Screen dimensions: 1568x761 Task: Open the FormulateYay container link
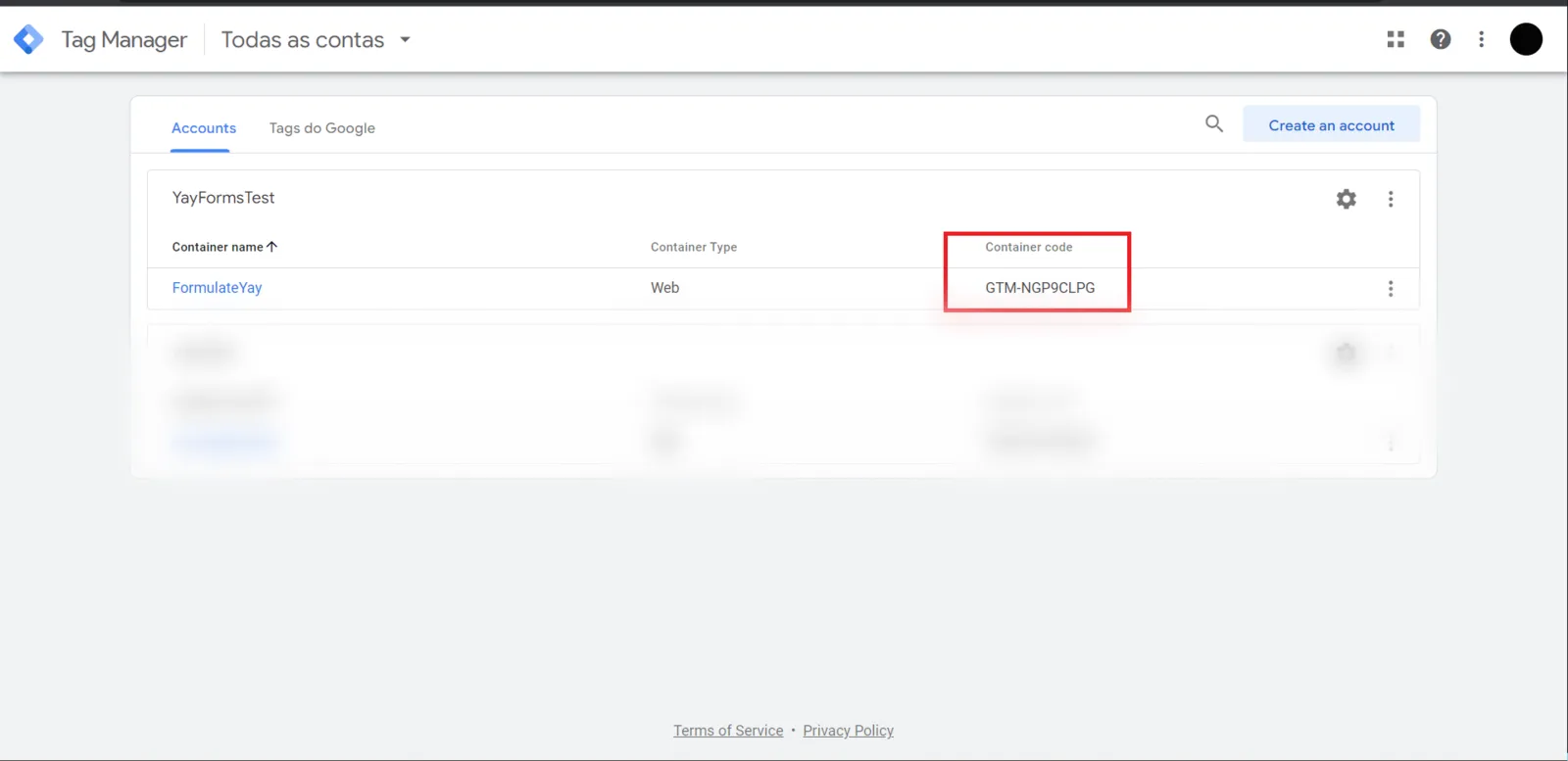pos(217,287)
